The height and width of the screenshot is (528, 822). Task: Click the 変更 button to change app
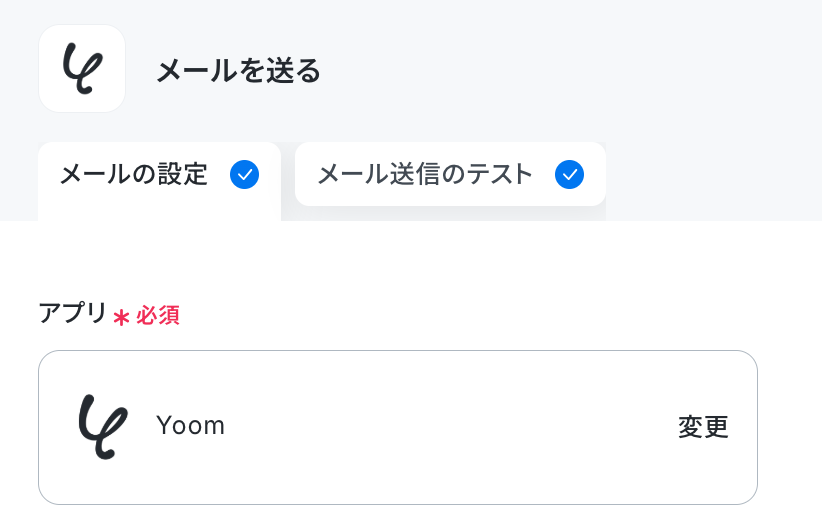pyautogui.click(x=703, y=427)
